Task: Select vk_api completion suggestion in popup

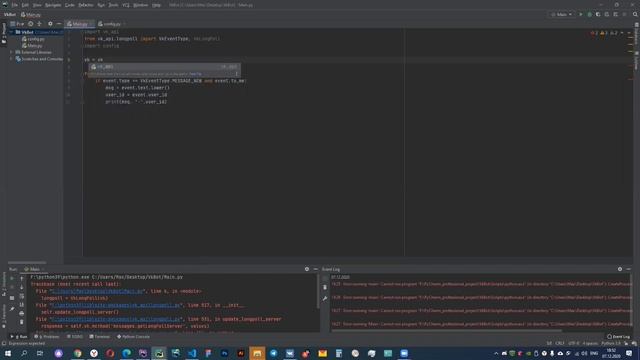Action: pyautogui.click(x=164, y=67)
